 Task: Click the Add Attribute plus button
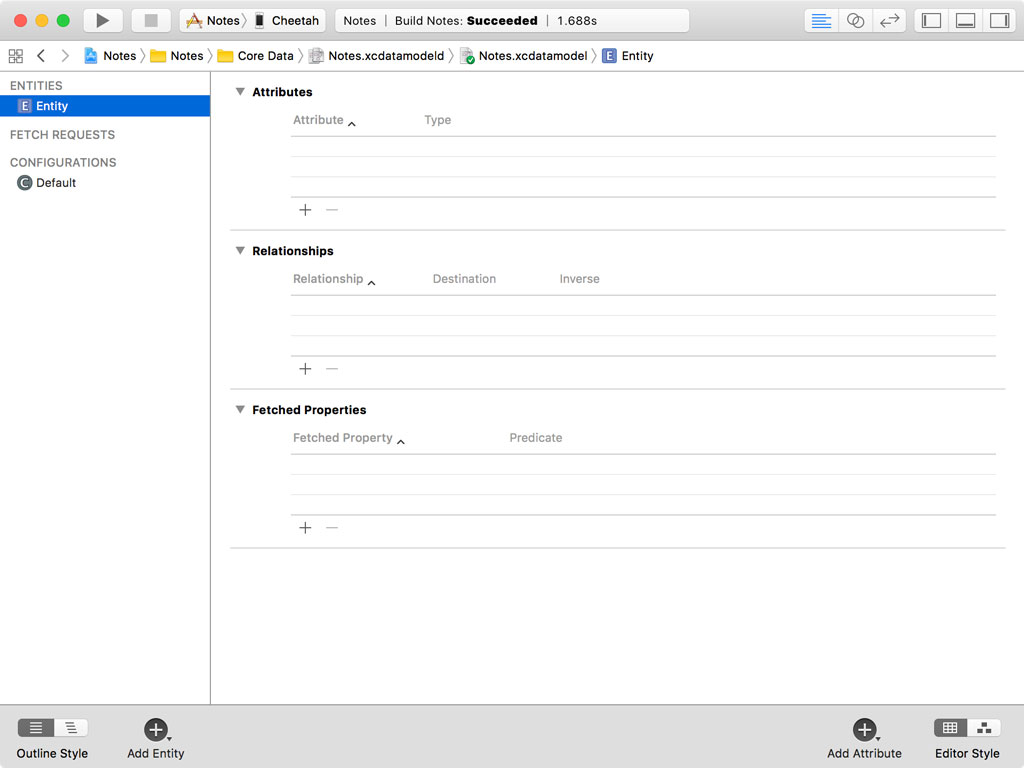tap(864, 729)
